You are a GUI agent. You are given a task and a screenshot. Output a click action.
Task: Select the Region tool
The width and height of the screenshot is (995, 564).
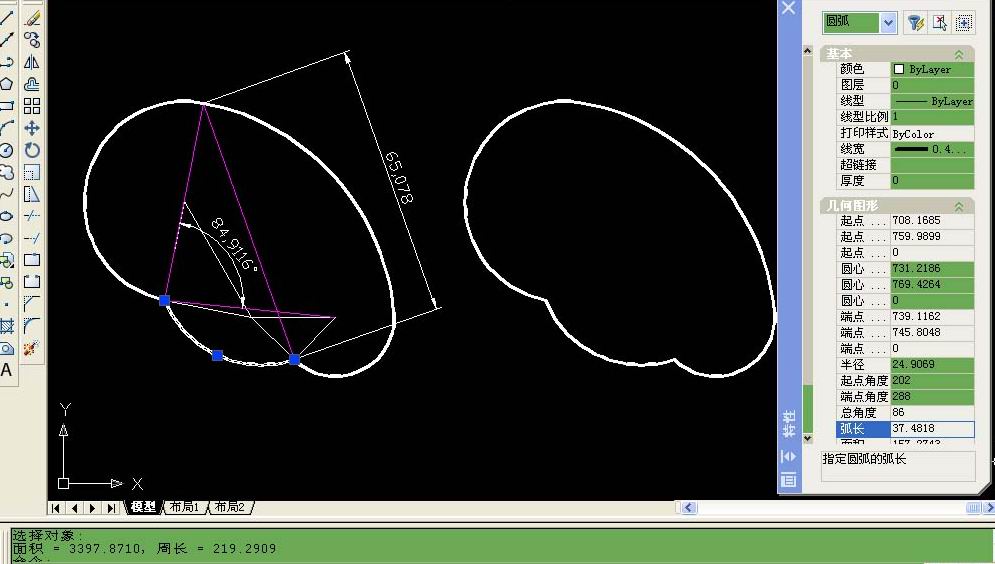6,348
